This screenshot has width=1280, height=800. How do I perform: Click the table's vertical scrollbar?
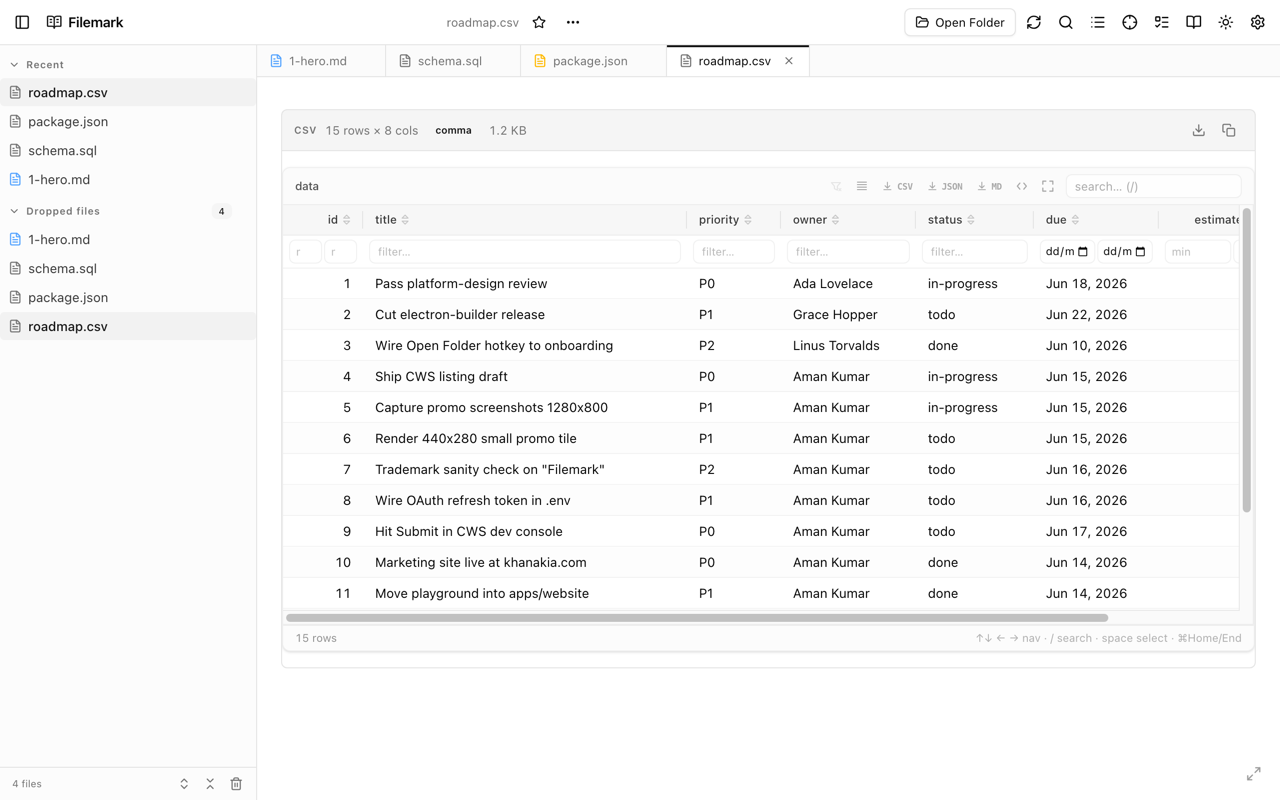tap(1246, 360)
